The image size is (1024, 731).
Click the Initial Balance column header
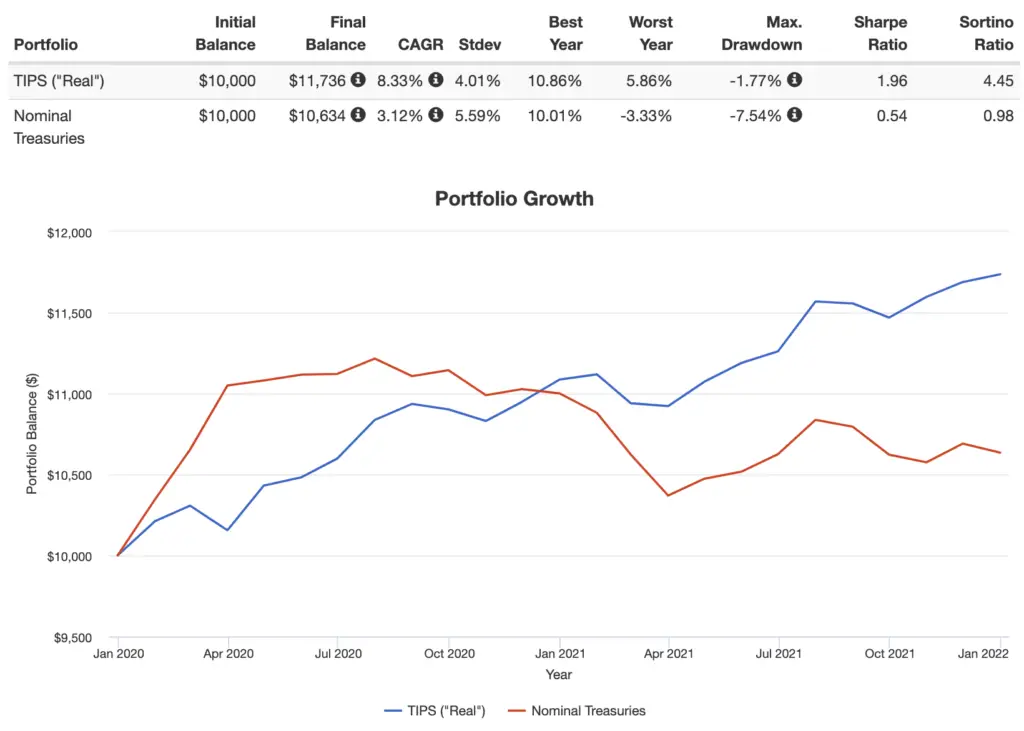coord(225,33)
